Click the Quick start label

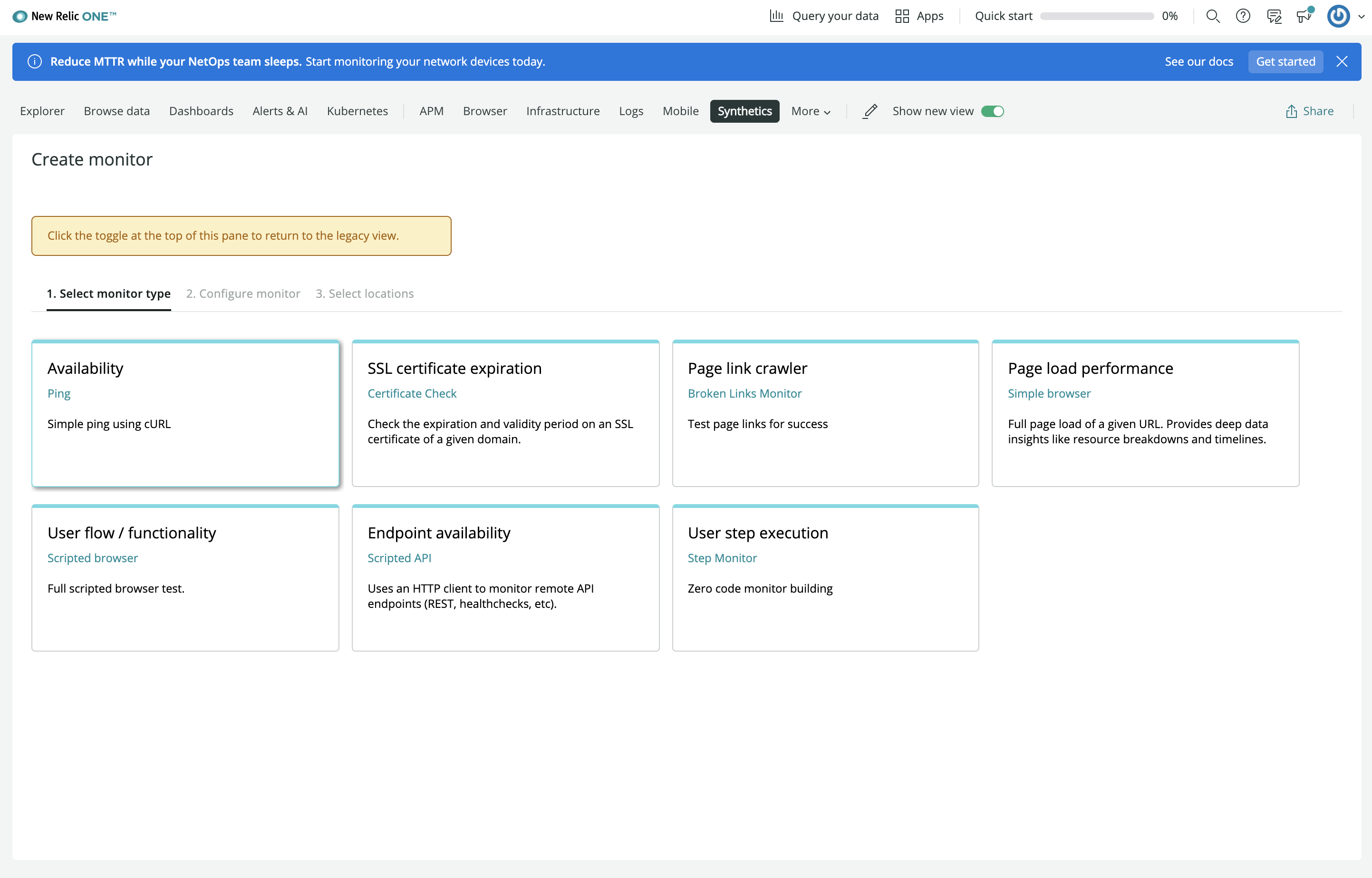pyautogui.click(x=1004, y=16)
